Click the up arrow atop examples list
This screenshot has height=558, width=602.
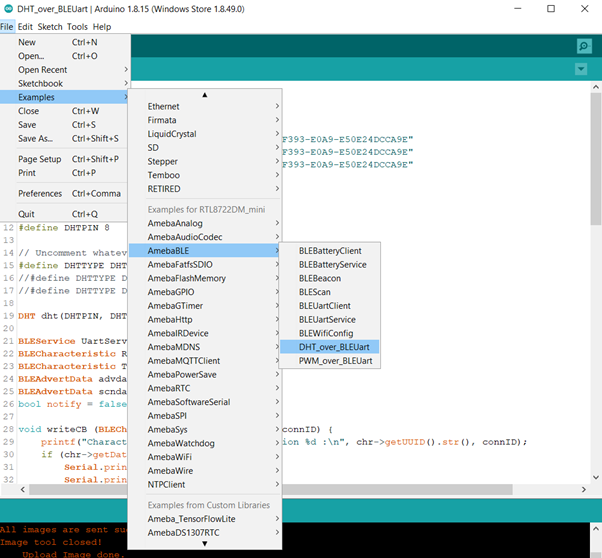click(205, 95)
